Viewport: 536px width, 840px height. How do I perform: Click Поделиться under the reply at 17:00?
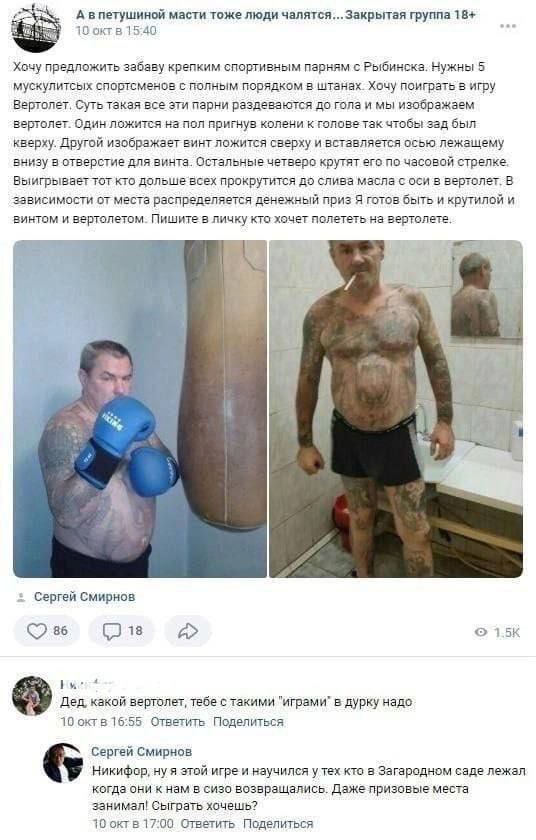click(x=278, y=823)
